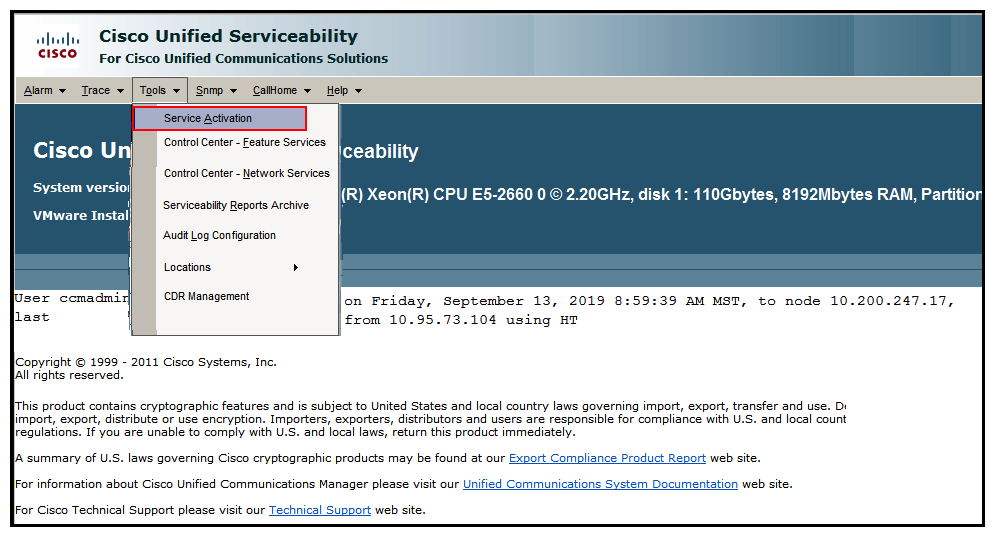Click the Help dropdown arrow
The image size is (994, 536).
[x=358, y=91]
